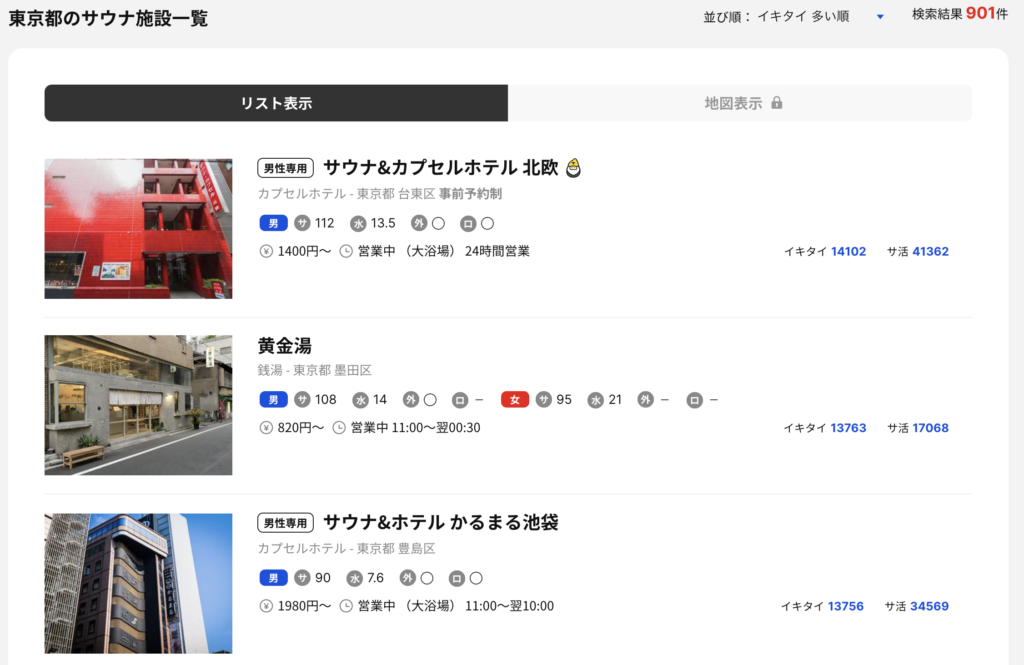
Task: Click サ活 34569 count
Action: (x=917, y=606)
